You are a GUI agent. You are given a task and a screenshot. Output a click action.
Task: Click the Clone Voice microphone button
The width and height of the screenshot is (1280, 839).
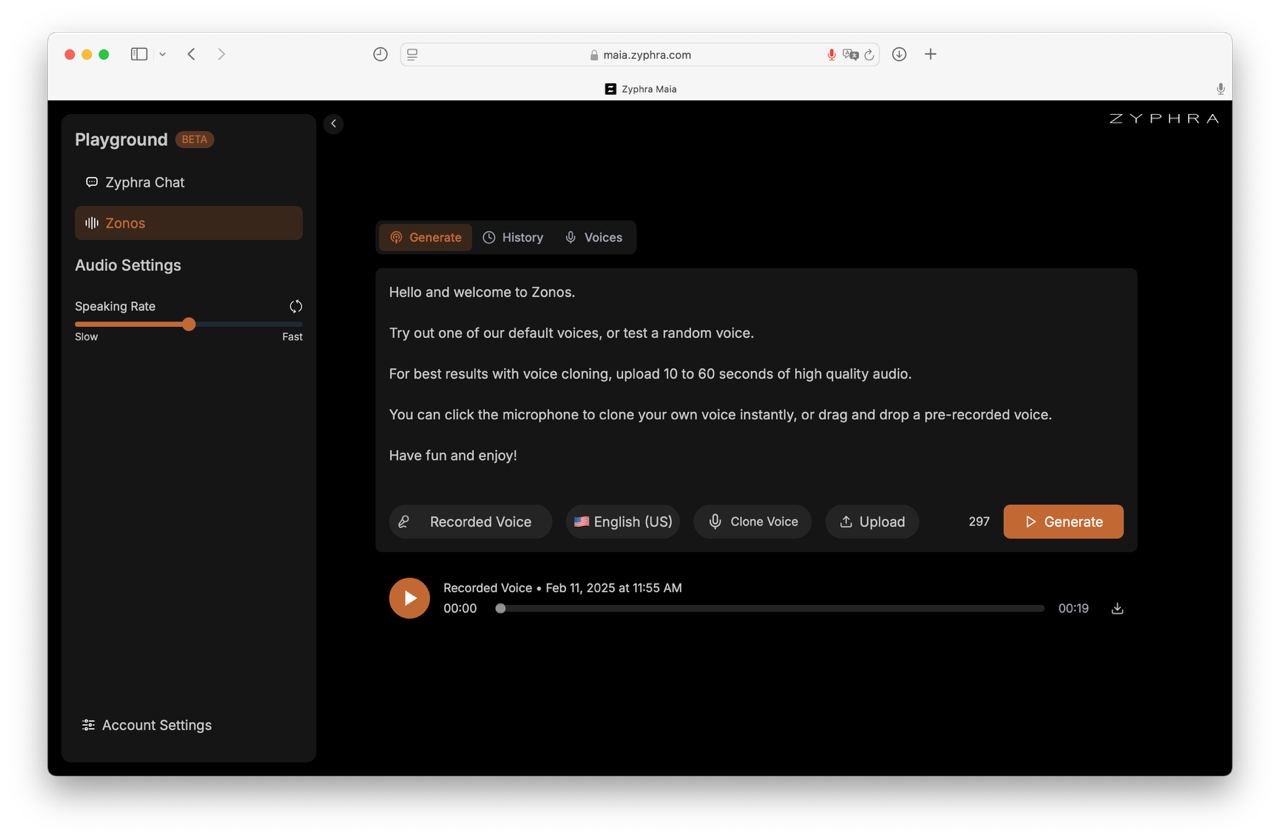752,522
